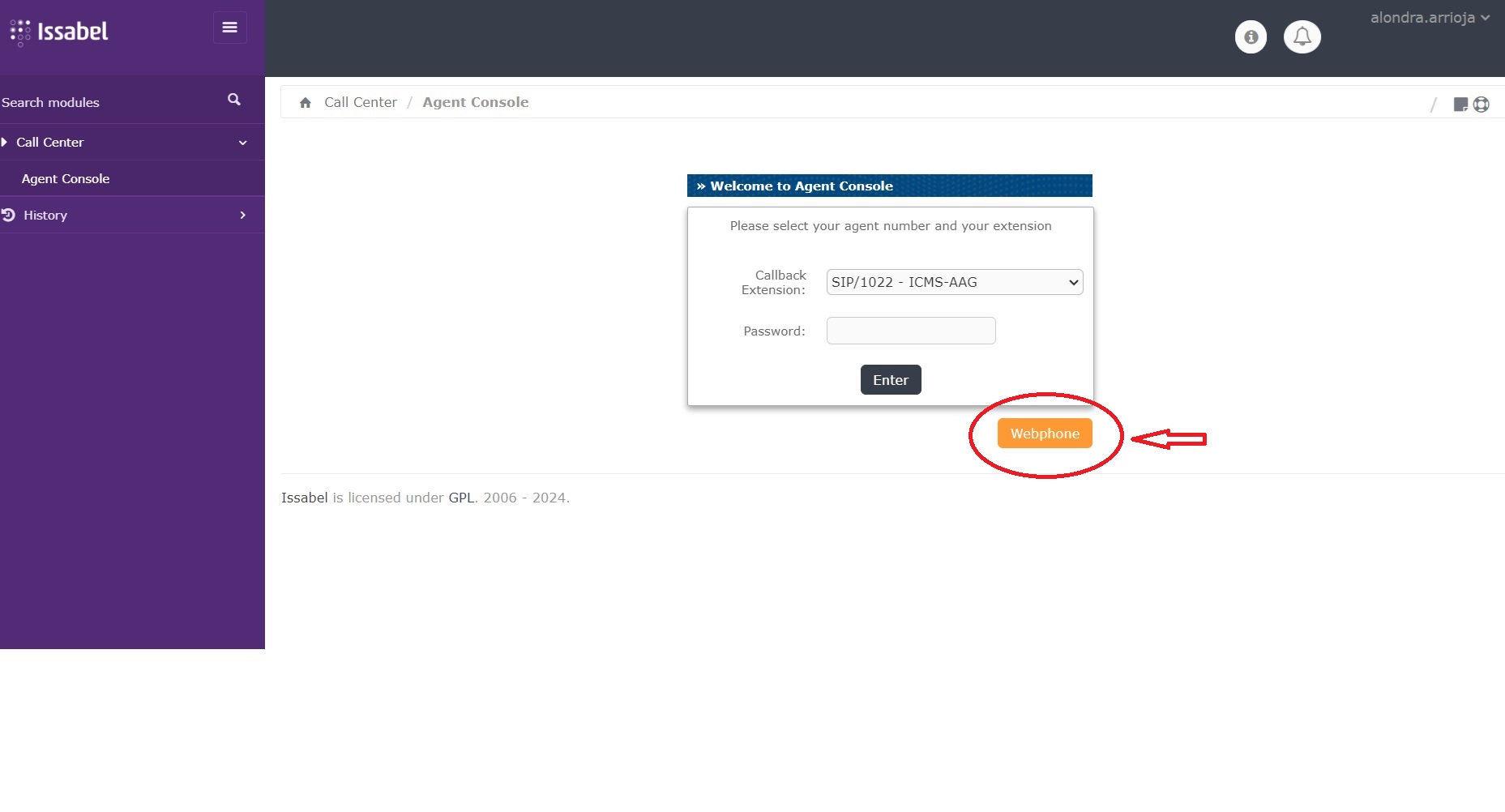1505x812 pixels.
Task: Collapse the Call Center menu chevron
Action: 242,143
